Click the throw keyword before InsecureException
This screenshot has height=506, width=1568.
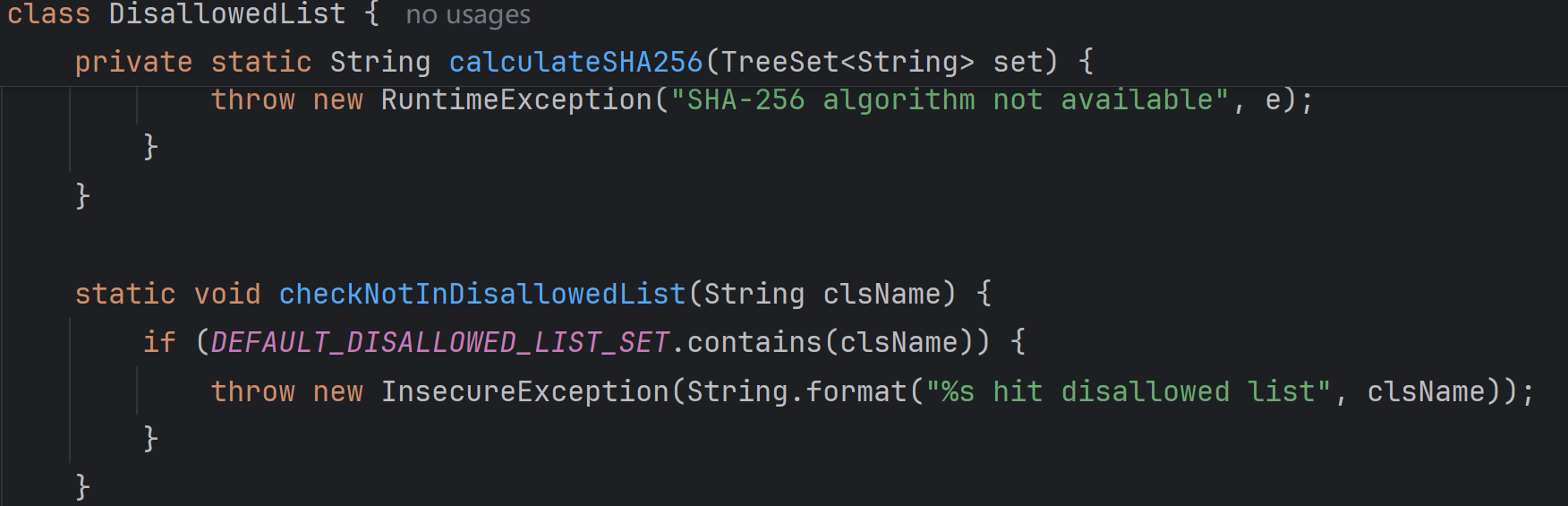coord(252,391)
